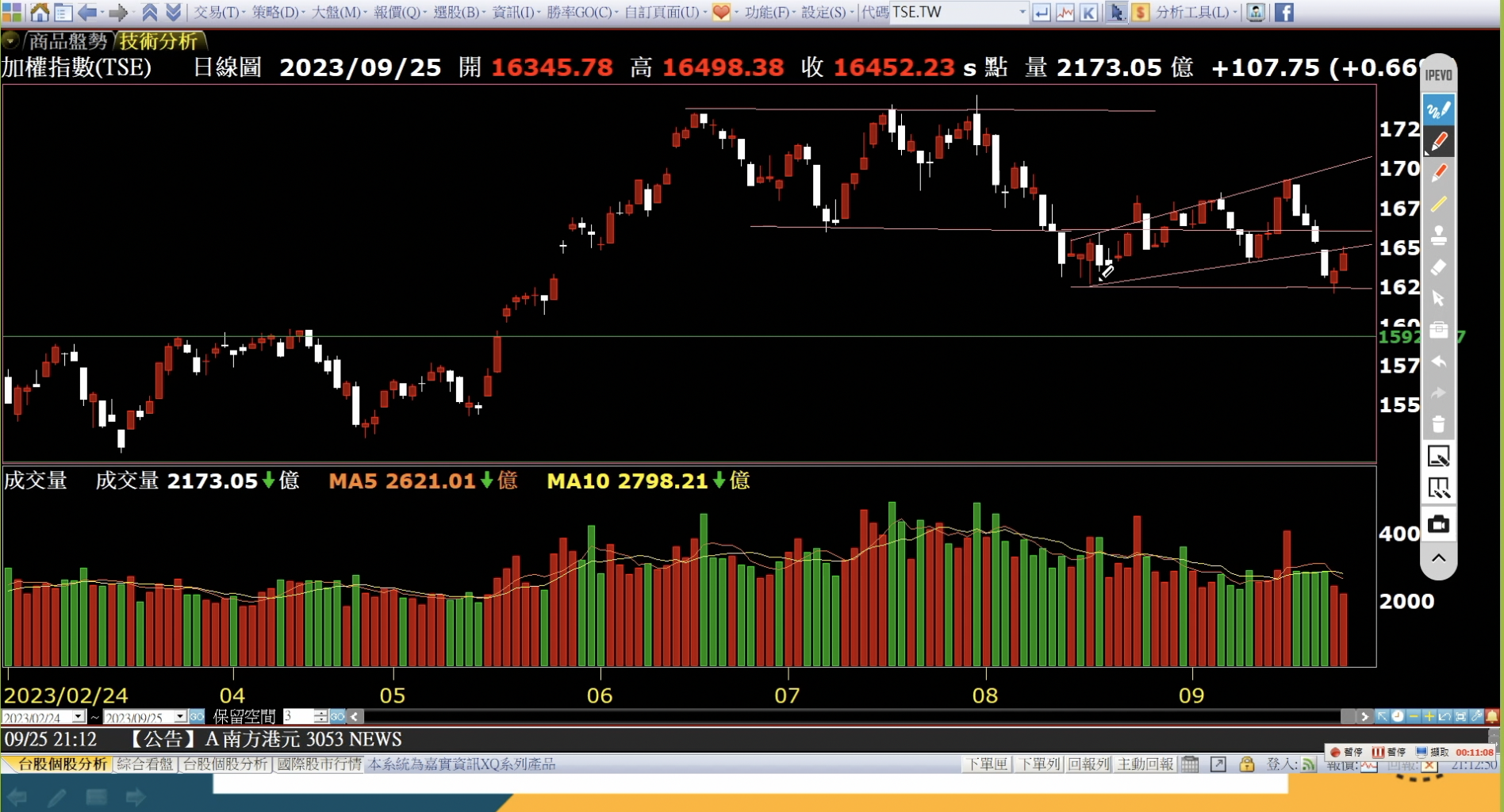This screenshot has height=812, width=1504.
Task: Click the trend line chart icon
Action: point(1065,12)
